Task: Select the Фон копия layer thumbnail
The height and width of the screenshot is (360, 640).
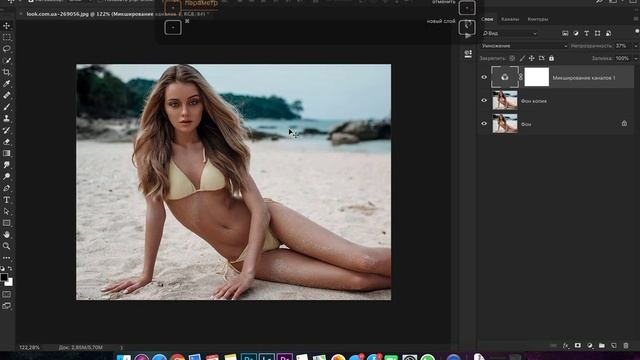Action: pyautogui.click(x=505, y=100)
